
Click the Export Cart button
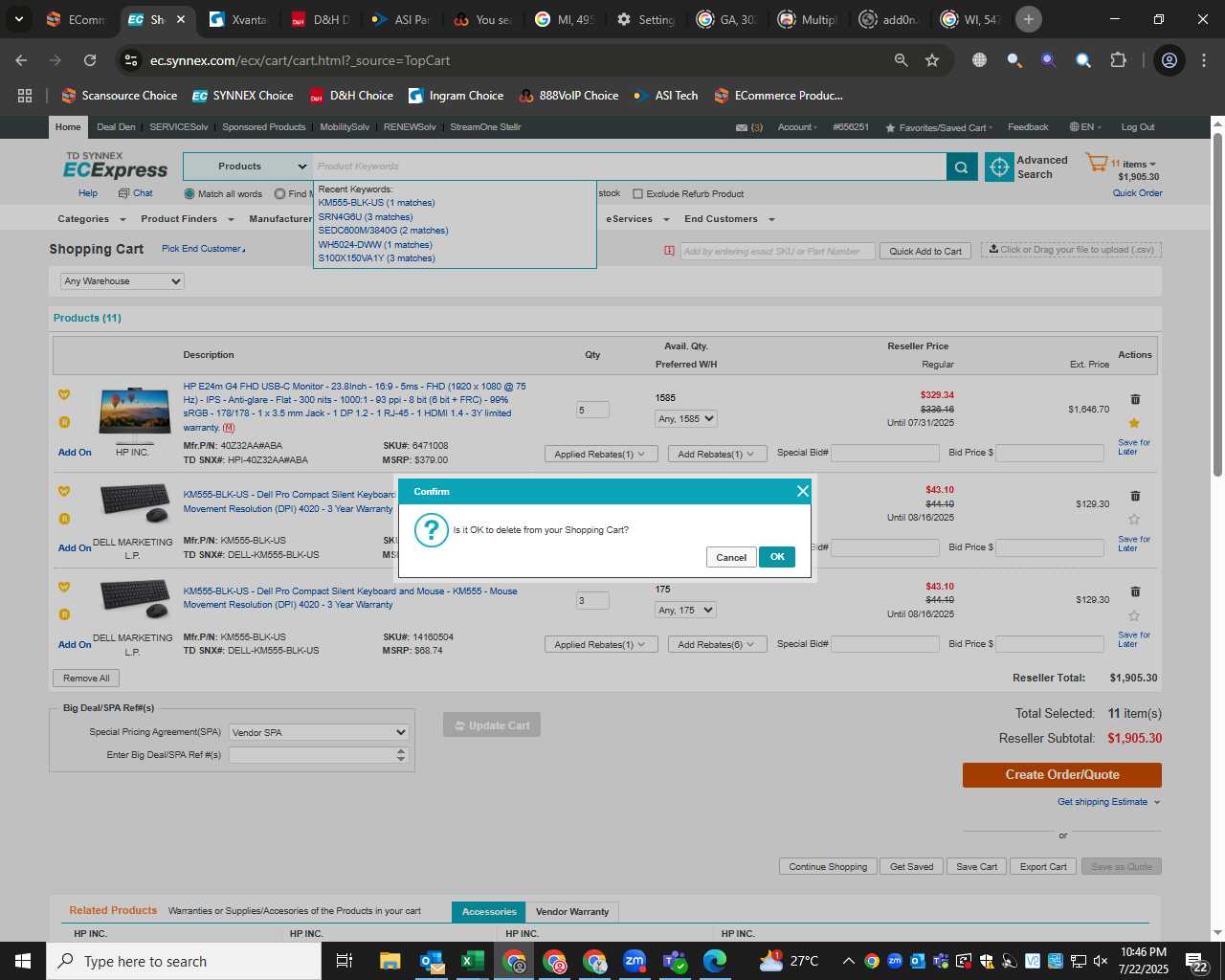[x=1043, y=867]
